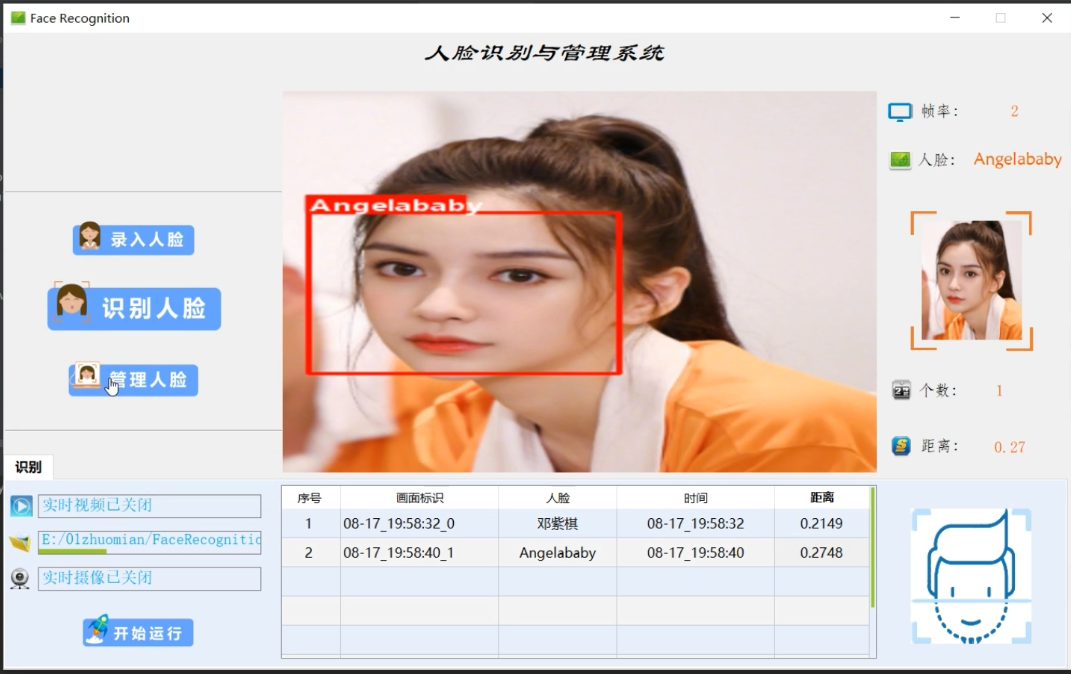Viewport: 1071px width, 674px height.
Task: Click the S icon next to 距离
Action: coord(902,447)
